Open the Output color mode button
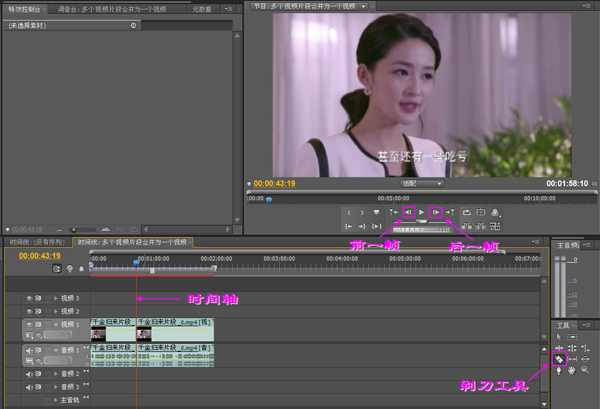Image resolution: width=600 pixels, height=409 pixels. coord(495,212)
